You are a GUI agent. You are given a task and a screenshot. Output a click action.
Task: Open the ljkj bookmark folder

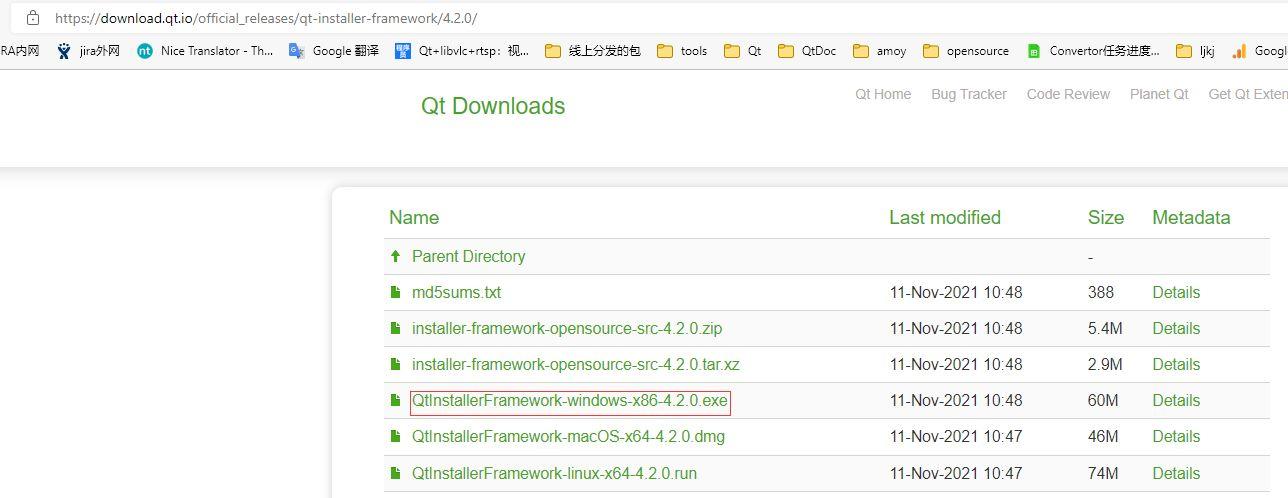click(x=1195, y=51)
